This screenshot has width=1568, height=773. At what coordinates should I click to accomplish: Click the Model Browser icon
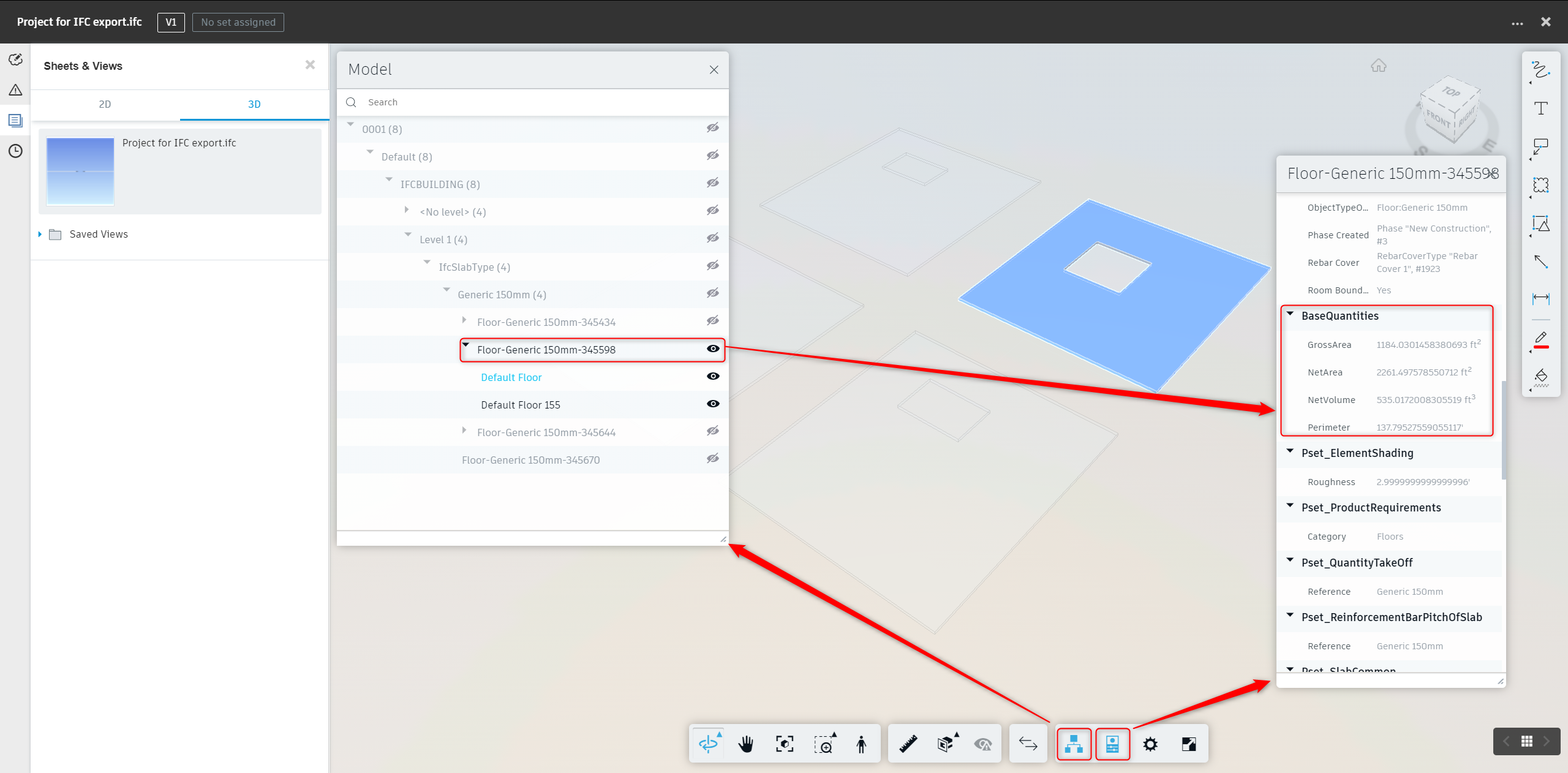(x=1074, y=744)
